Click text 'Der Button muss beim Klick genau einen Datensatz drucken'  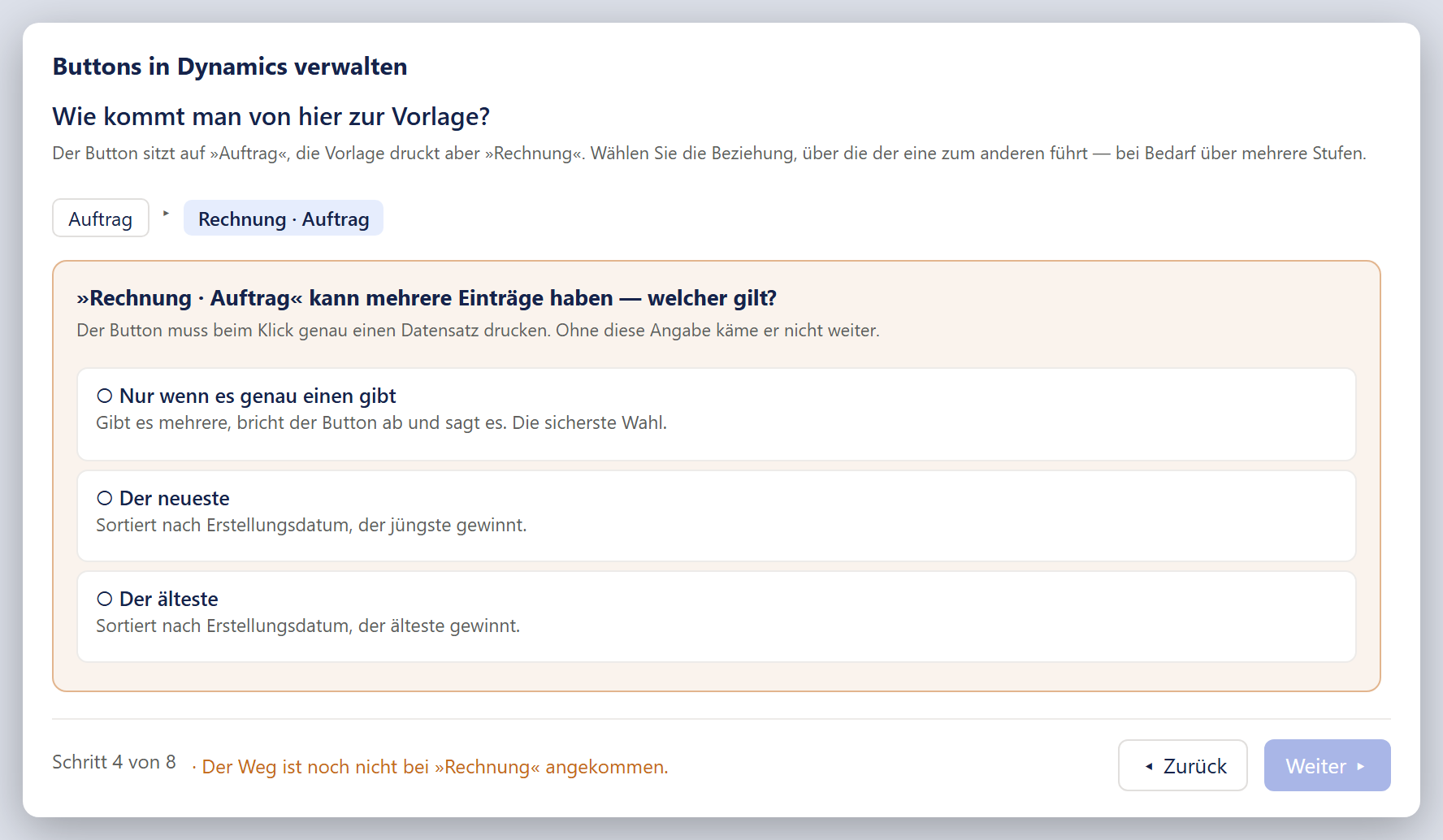tap(313, 331)
